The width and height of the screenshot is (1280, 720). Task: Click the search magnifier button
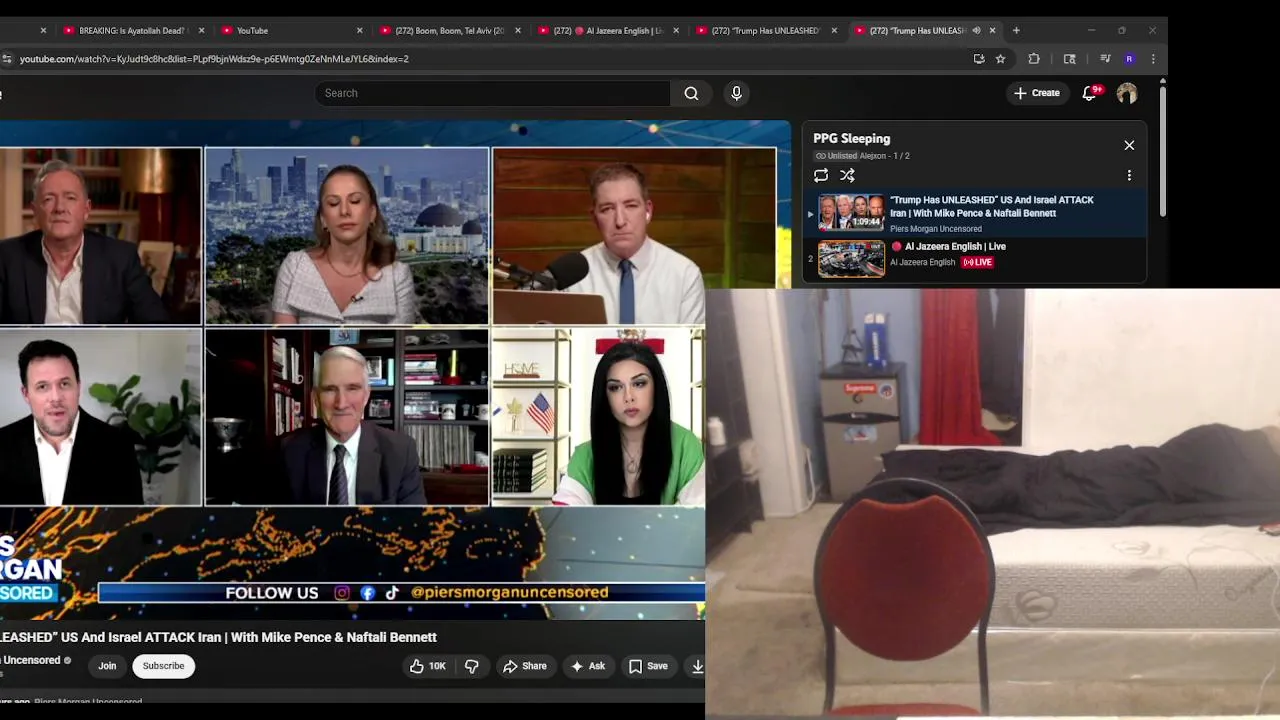tap(691, 93)
